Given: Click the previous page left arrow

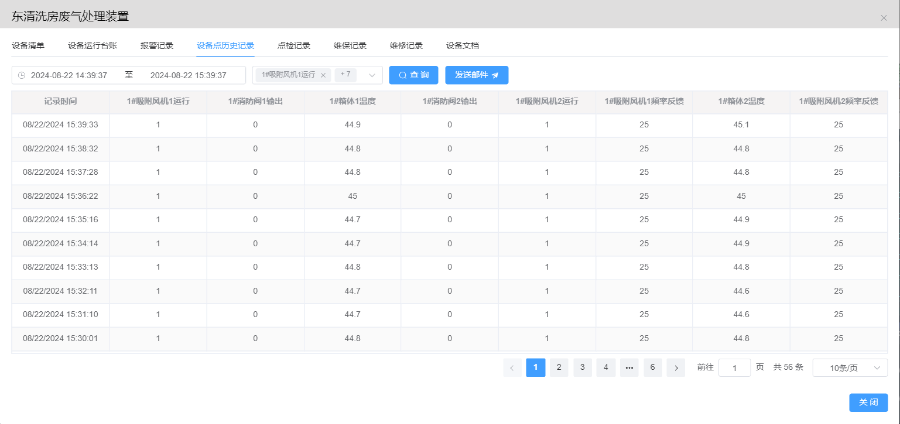Looking at the screenshot, I should point(512,368).
